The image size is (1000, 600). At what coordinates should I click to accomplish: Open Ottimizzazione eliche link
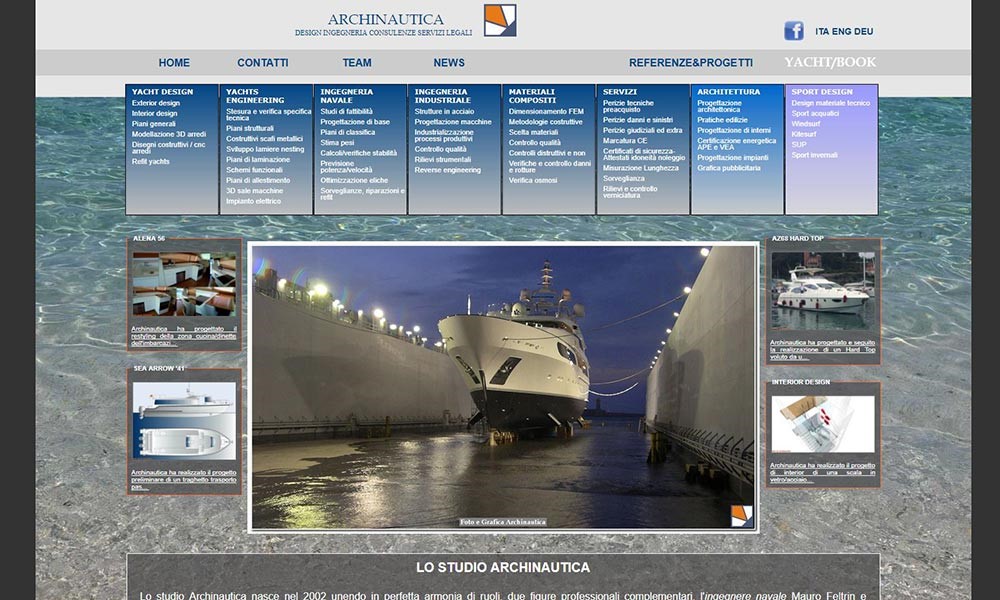click(x=354, y=180)
